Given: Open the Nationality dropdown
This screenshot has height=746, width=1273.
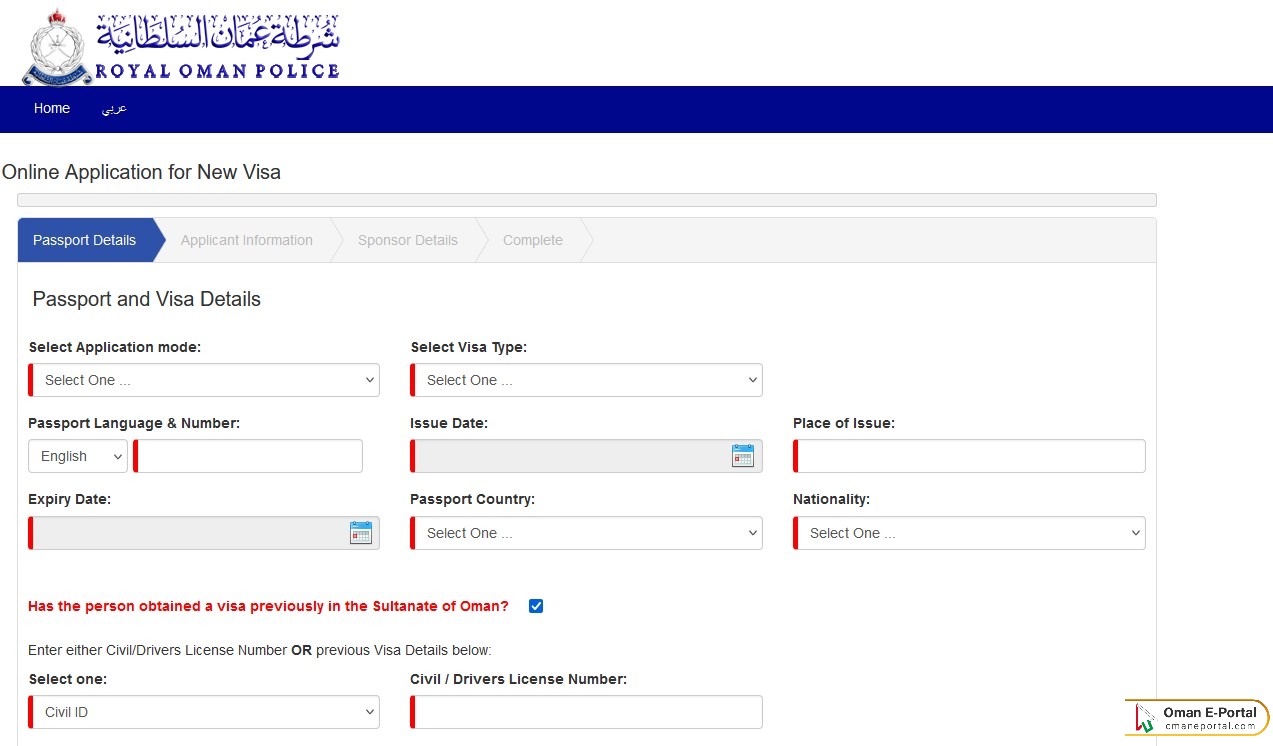Looking at the screenshot, I should [968, 532].
